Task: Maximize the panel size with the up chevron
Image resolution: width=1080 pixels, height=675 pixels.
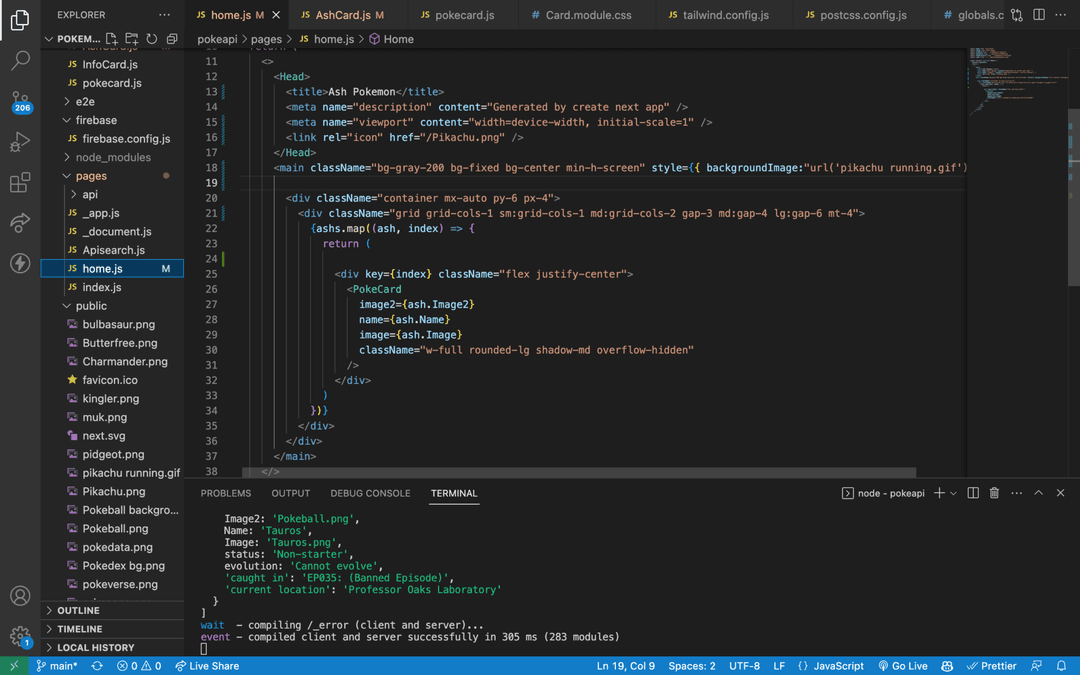Action: [x=1039, y=493]
